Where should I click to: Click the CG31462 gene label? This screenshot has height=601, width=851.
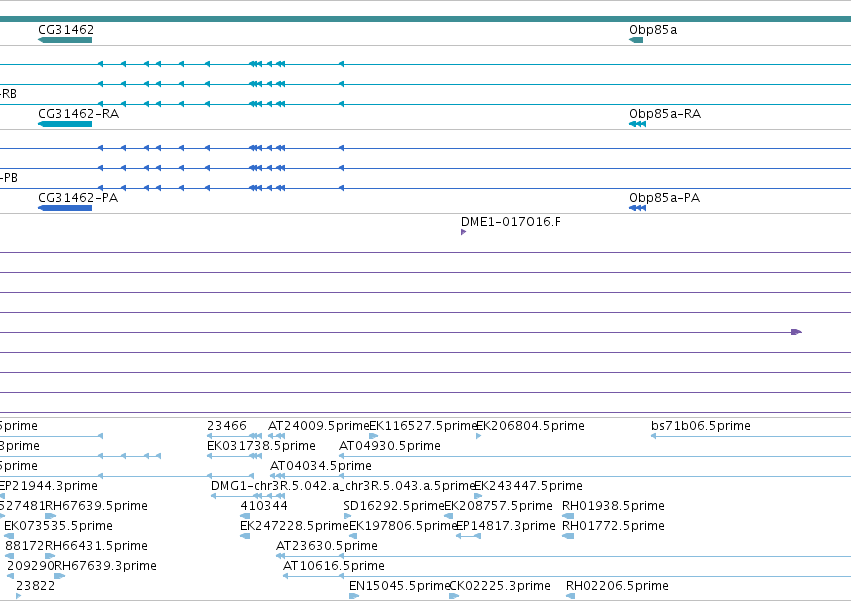coord(66,30)
